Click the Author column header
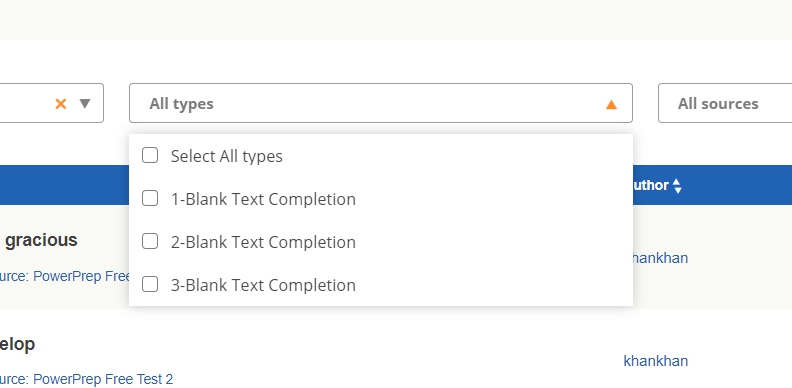Image resolution: width=792 pixels, height=388 pixels. click(x=650, y=185)
